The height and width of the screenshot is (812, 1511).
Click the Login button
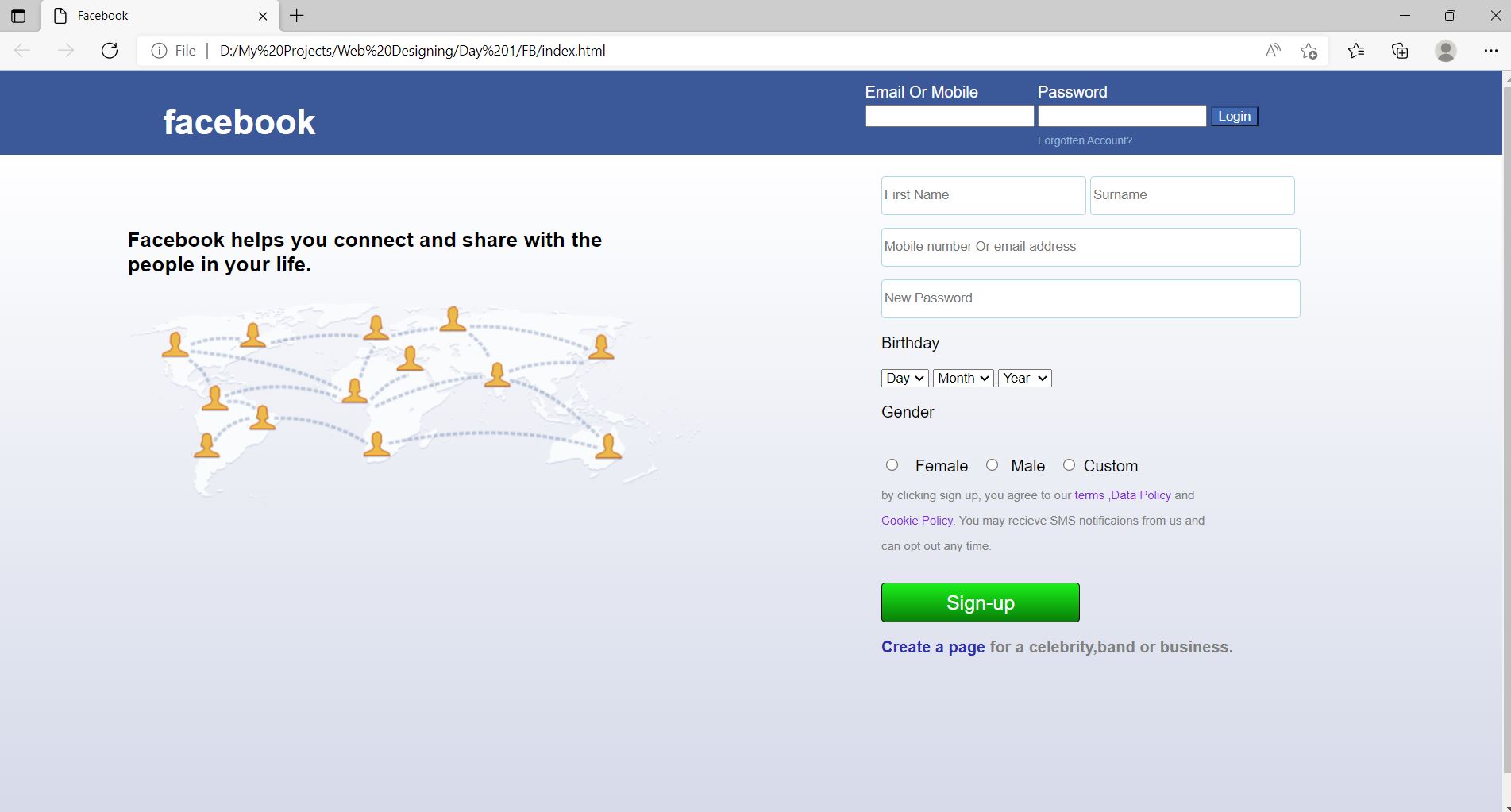point(1235,117)
